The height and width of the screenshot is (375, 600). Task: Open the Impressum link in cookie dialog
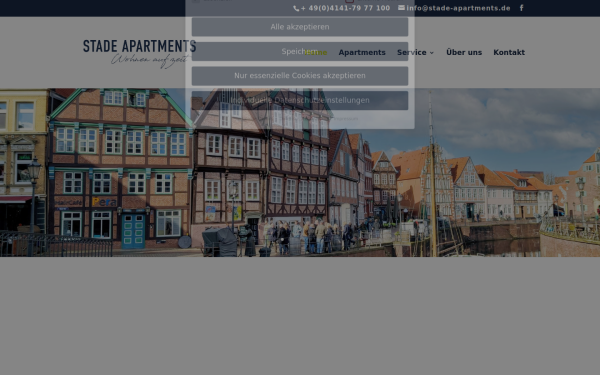tap(346, 119)
